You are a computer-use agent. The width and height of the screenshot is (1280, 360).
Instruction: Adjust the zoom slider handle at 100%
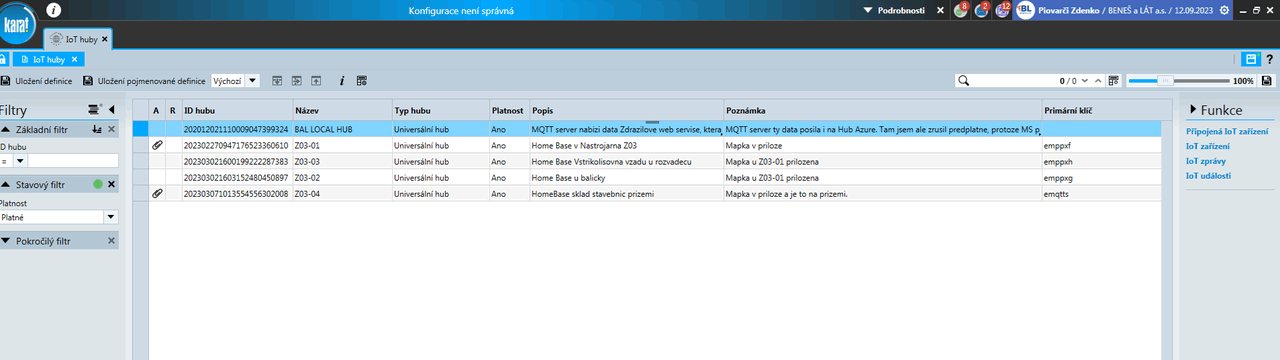[1164, 80]
